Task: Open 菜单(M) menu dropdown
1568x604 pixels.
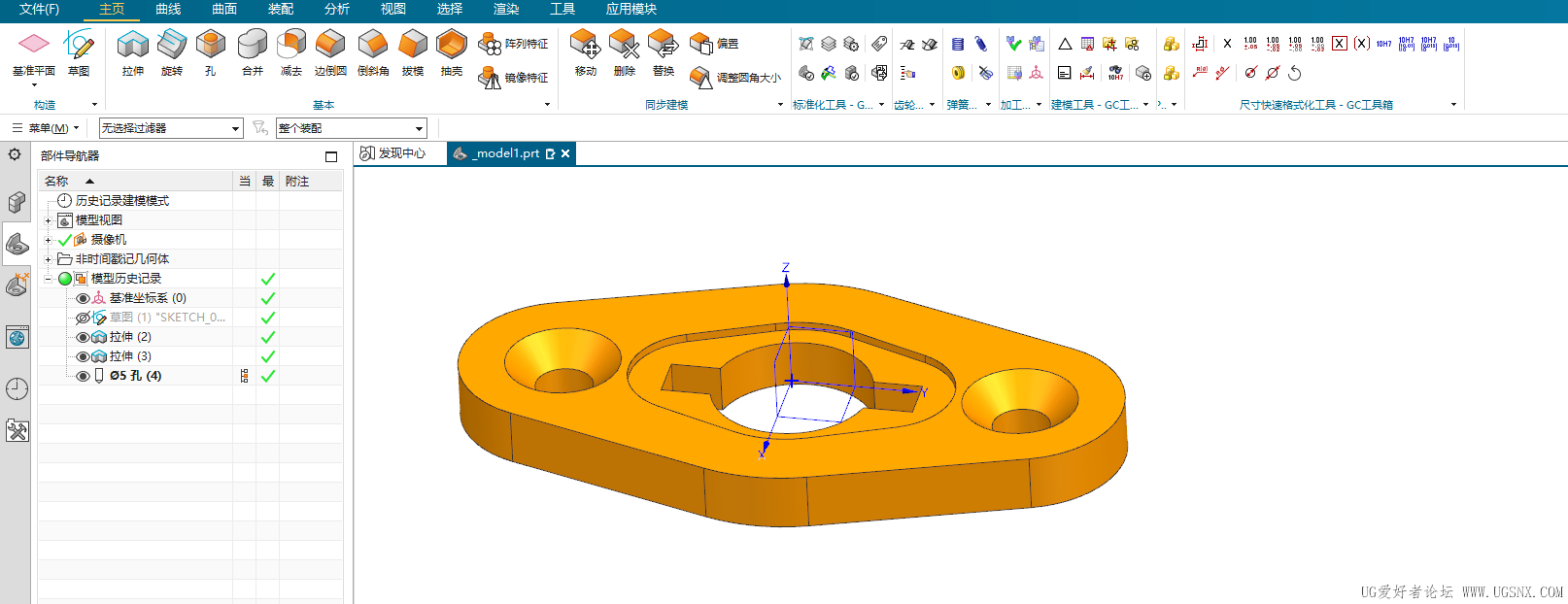Action: coord(46,128)
